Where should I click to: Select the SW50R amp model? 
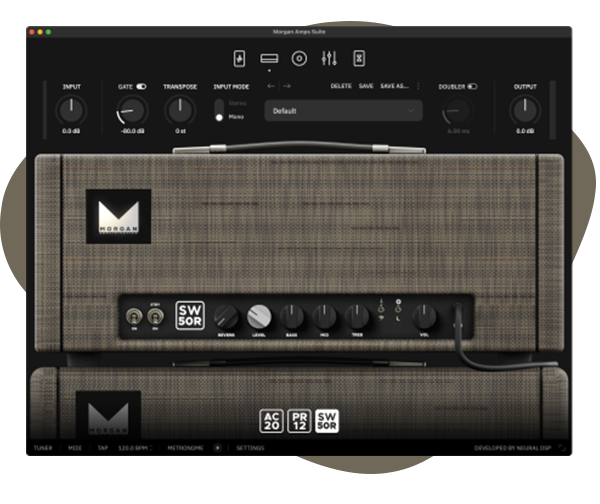[x=327, y=421]
